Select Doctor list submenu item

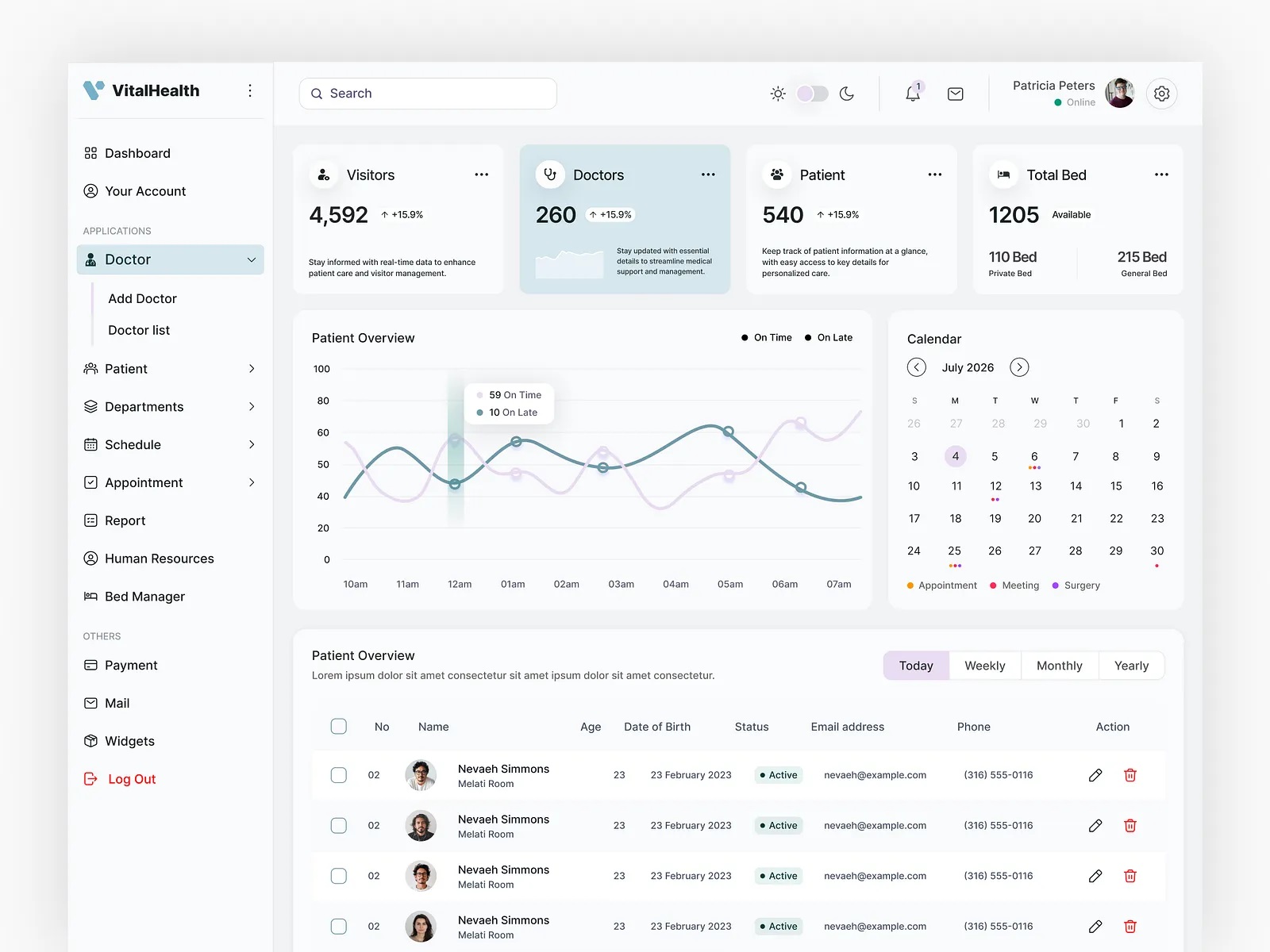[x=139, y=330]
